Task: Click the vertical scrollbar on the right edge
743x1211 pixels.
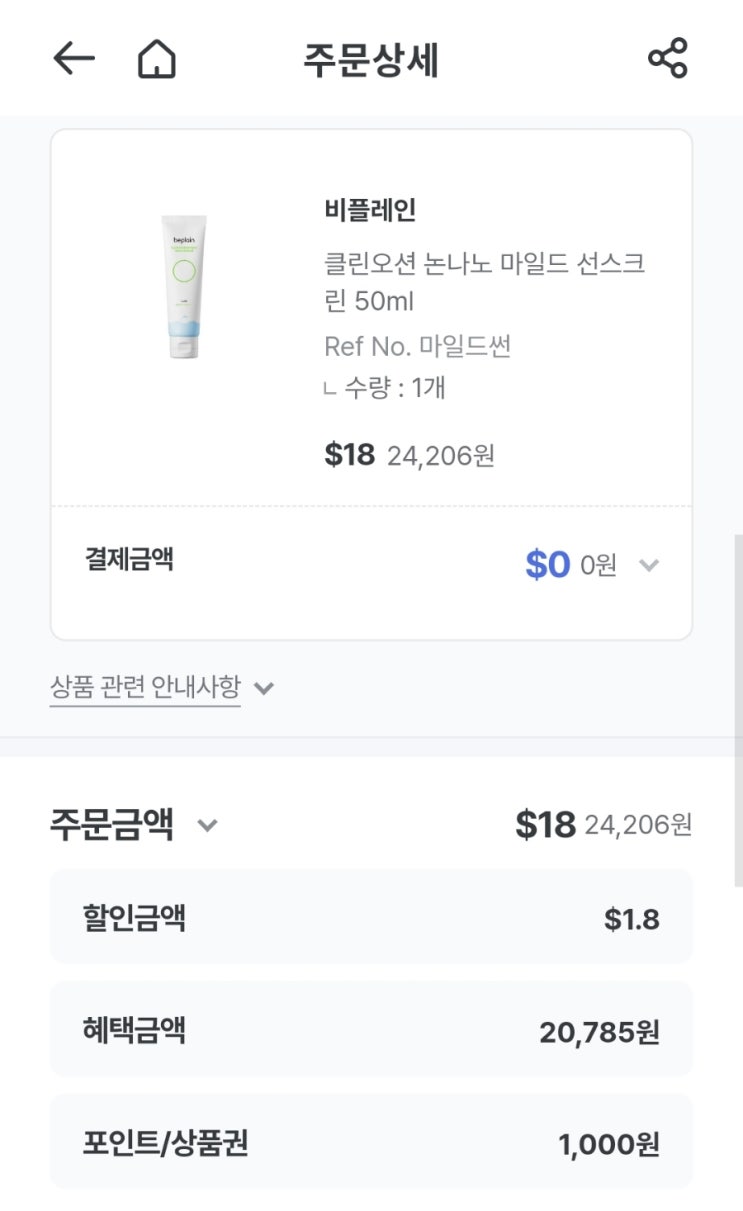Action: (x=738, y=710)
